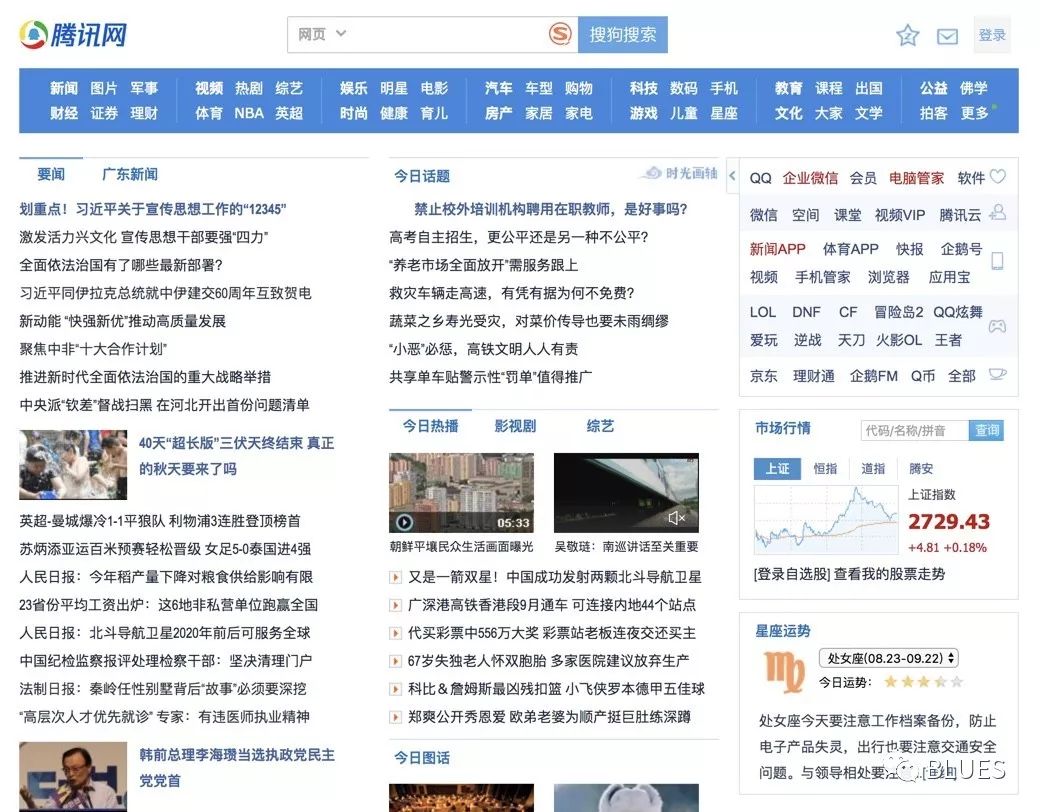Click arrow icon before 代买彩票 headline
Screen dimensions: 1040x812
coord(395,633)
